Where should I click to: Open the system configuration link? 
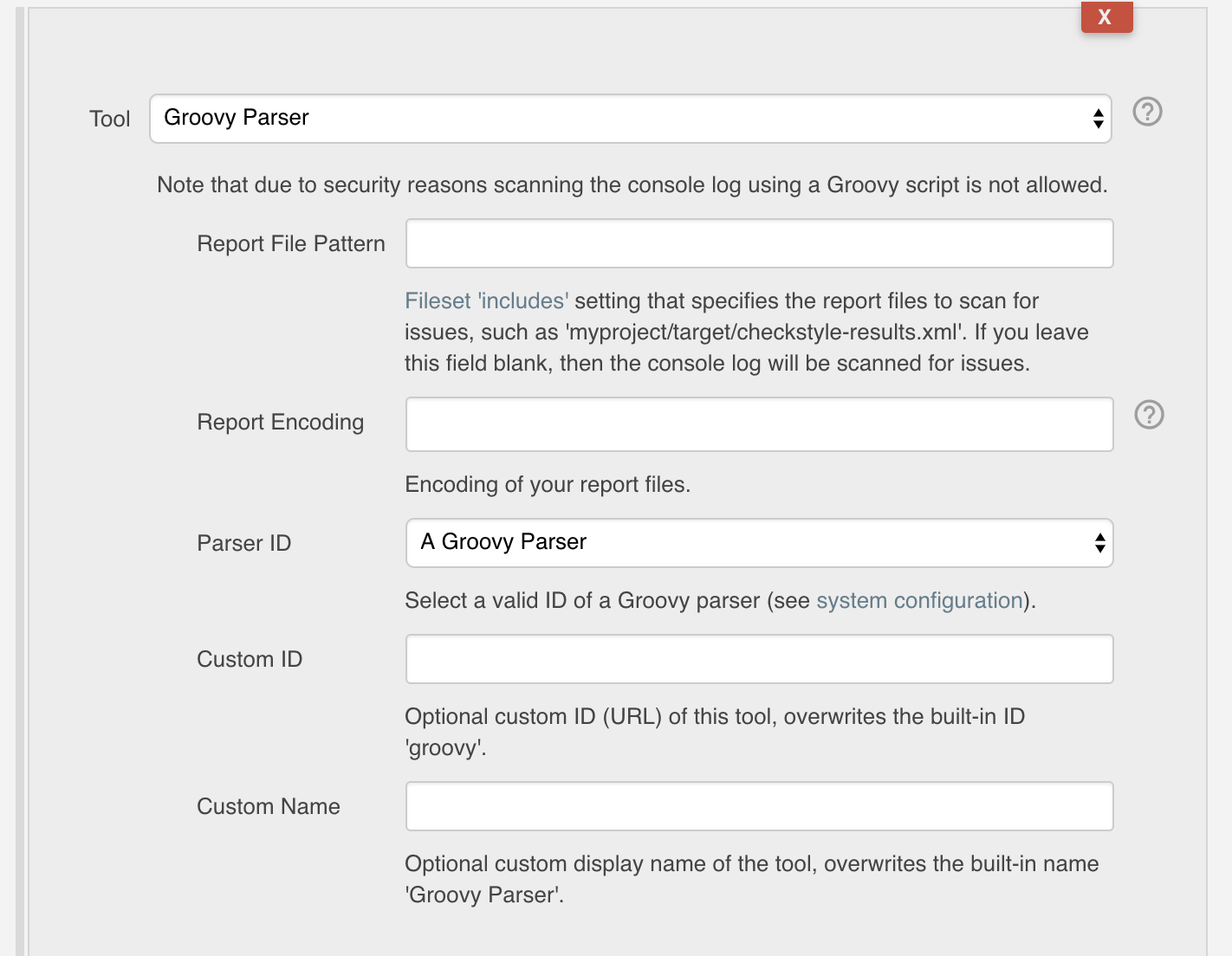[x=919, y=600]
